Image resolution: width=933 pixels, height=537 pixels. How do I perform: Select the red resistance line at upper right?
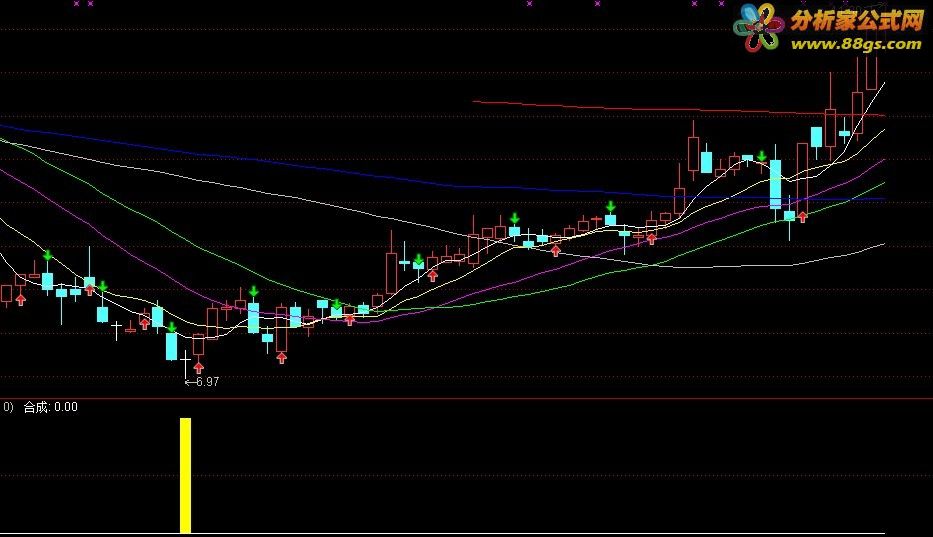[678, 109]
